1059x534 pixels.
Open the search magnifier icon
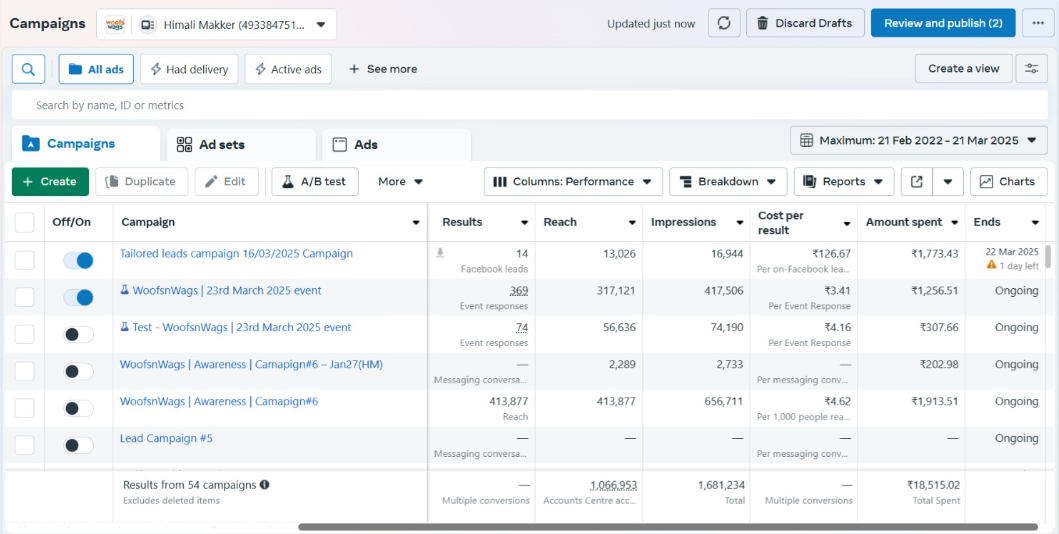pyautogui.click(x=28, y=69)
